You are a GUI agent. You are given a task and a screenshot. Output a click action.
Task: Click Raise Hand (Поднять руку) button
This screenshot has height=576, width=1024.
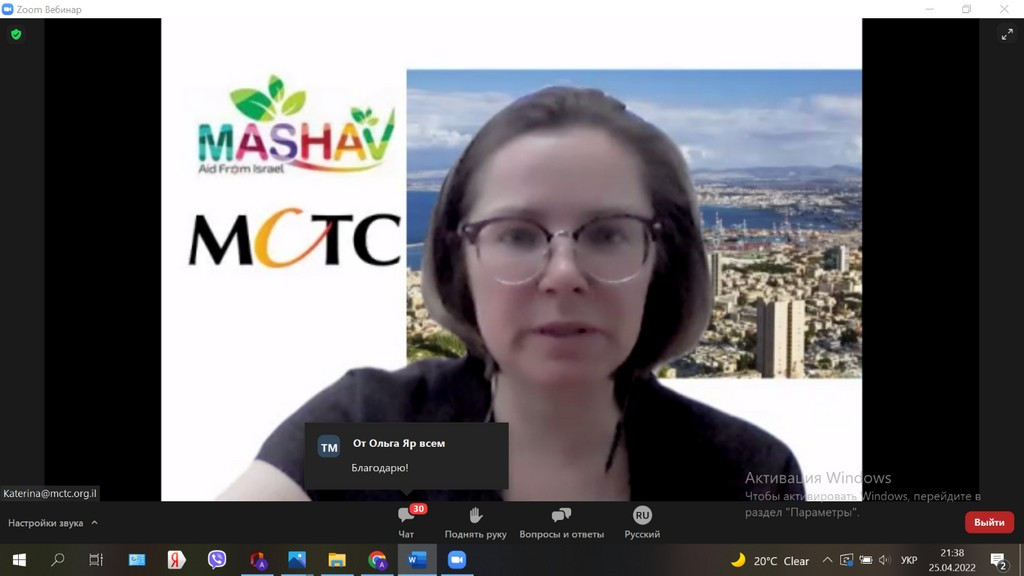pyautogui.click(x=475, y=522)
